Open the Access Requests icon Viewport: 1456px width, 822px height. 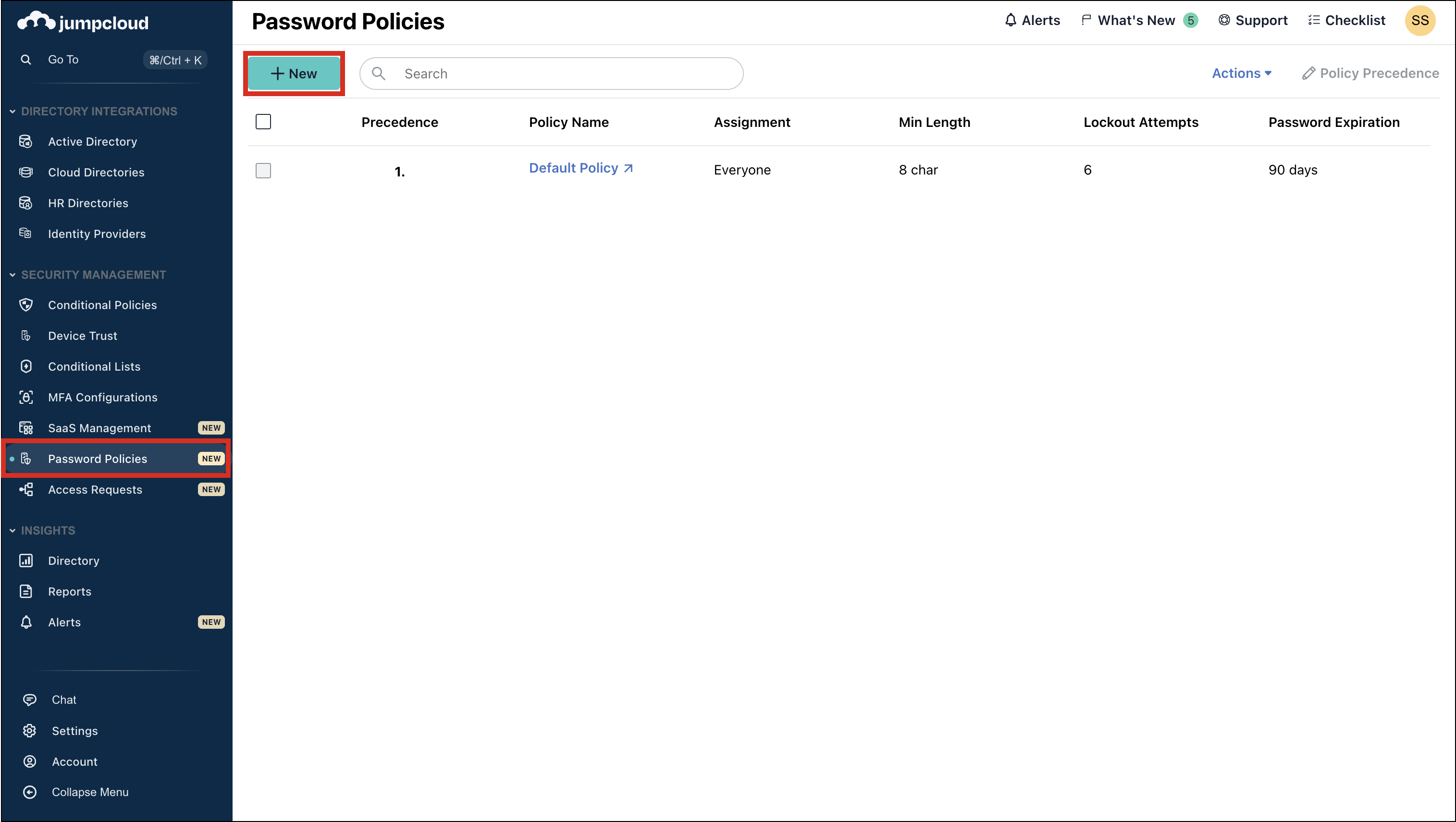[x=26, y=489]
